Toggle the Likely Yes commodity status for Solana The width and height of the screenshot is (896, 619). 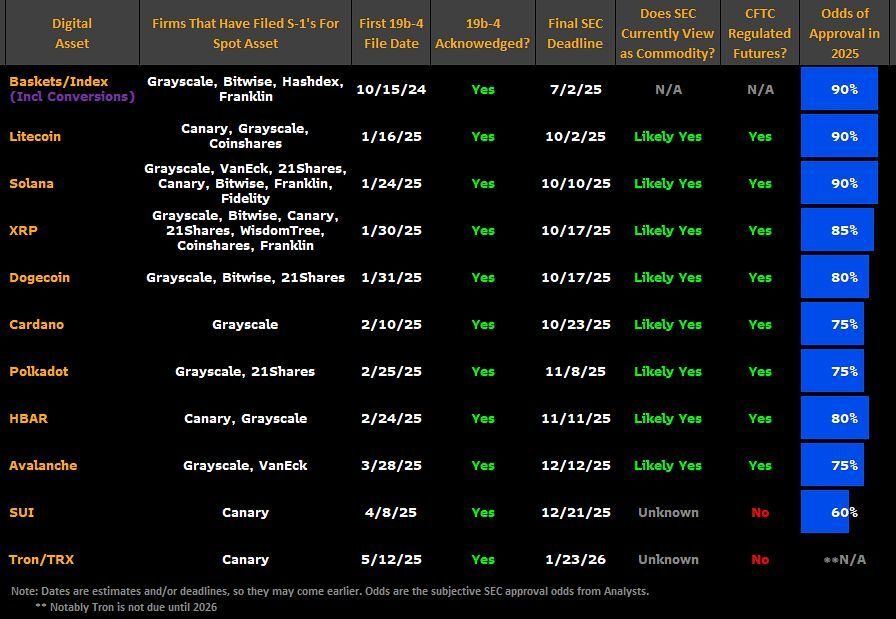(x=667, y=183)
